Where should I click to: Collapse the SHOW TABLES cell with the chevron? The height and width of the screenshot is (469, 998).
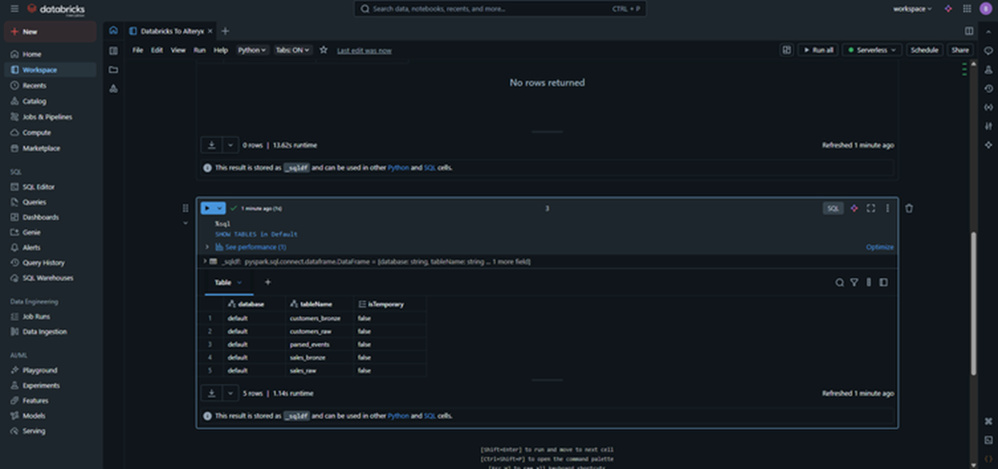[x=185, y=223]
